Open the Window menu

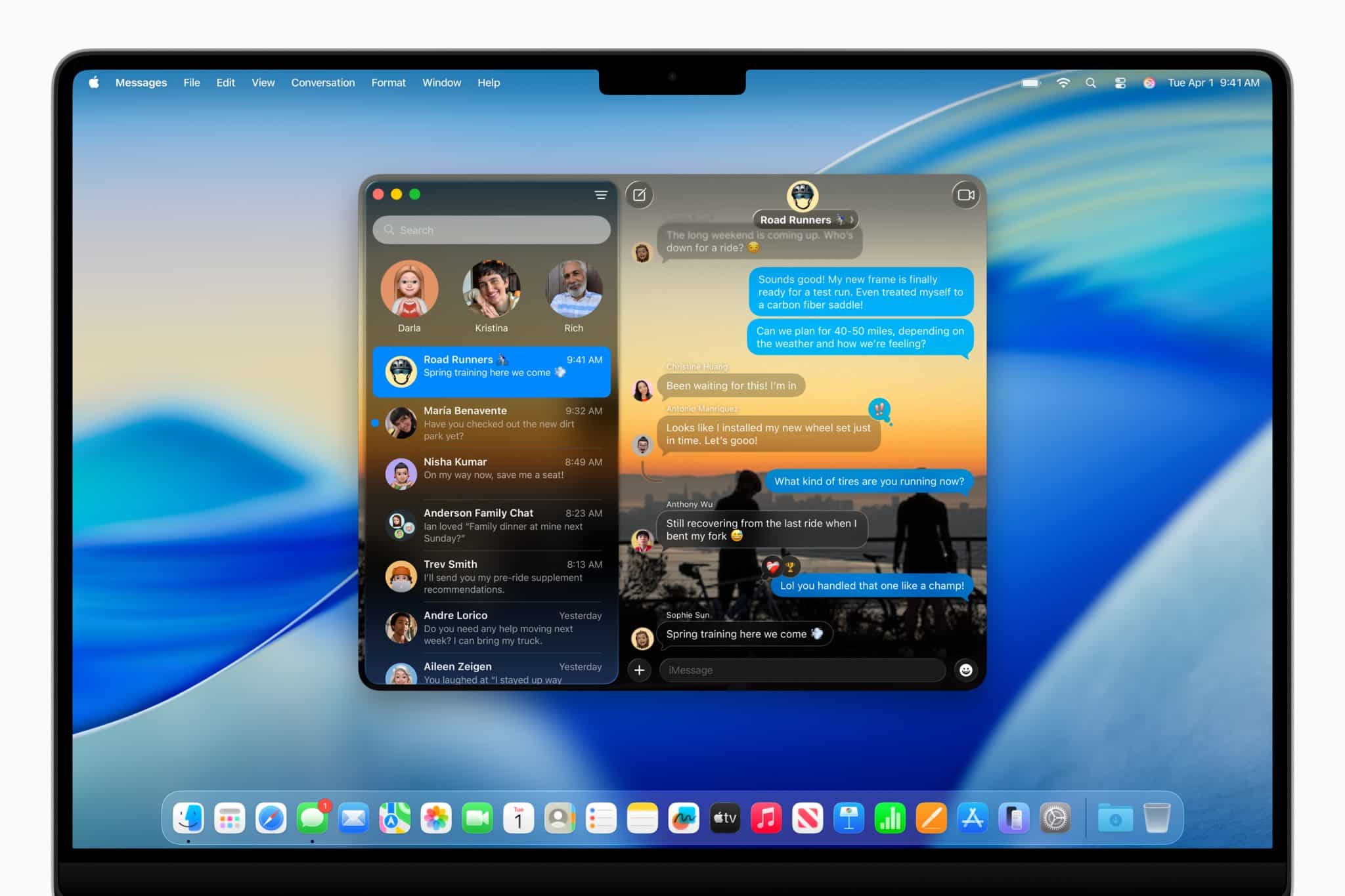coord(441,83)
